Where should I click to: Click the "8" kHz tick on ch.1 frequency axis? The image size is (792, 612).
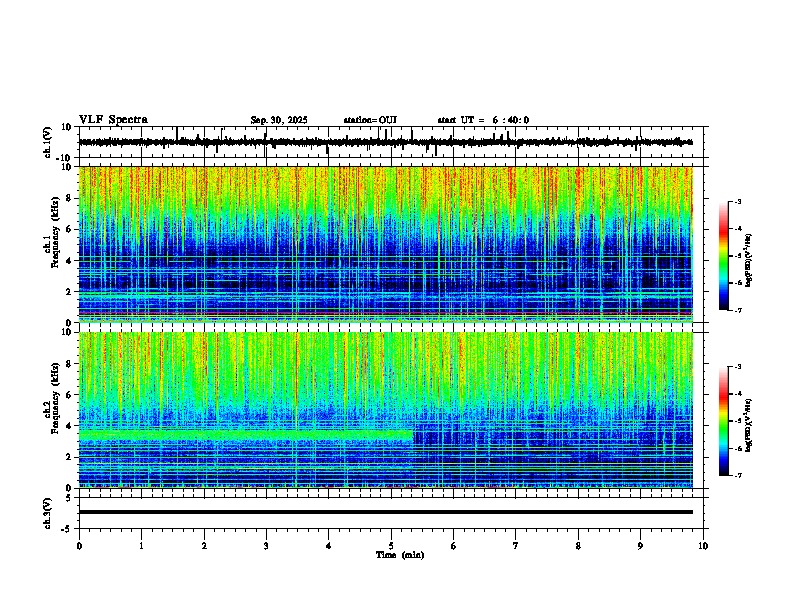click(x=70, y=198)
